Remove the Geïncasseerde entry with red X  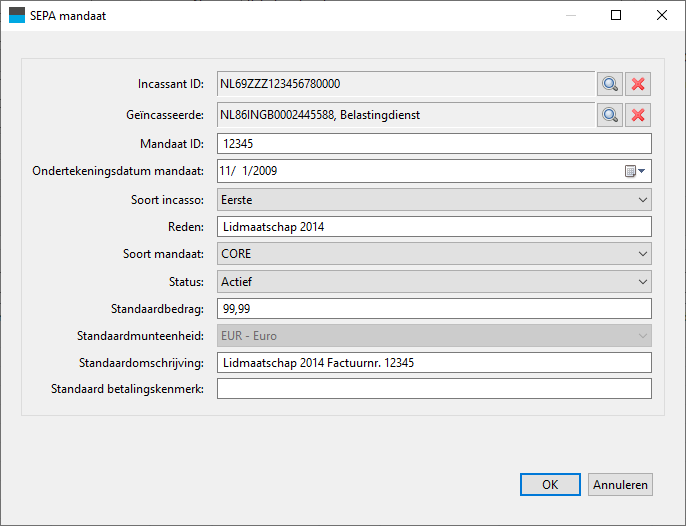click(638, 115)
